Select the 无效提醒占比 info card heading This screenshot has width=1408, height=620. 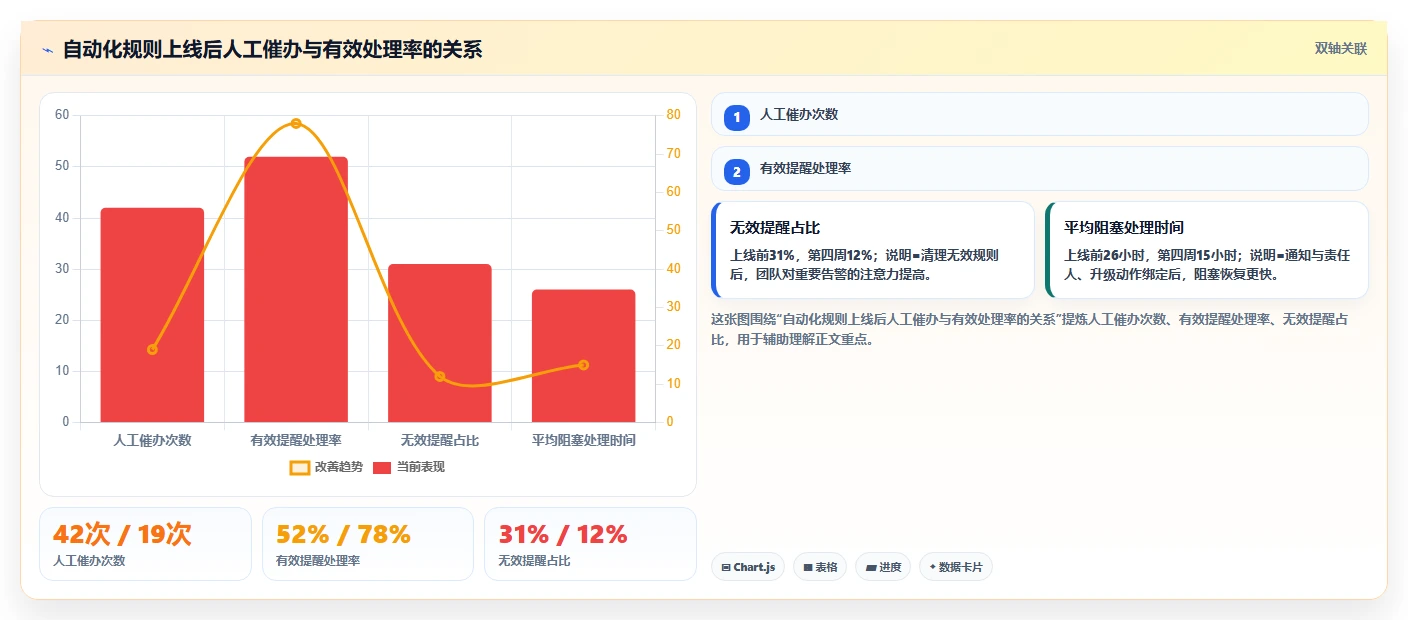tap(775, 228)
